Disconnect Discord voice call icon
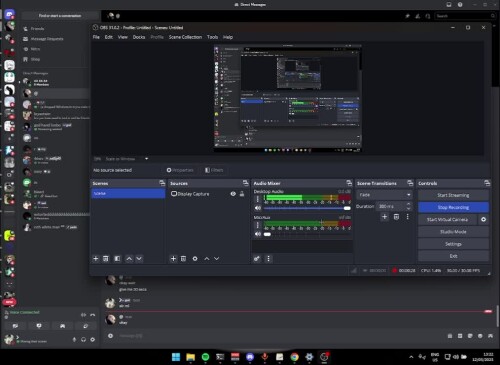 pos(93,315)
